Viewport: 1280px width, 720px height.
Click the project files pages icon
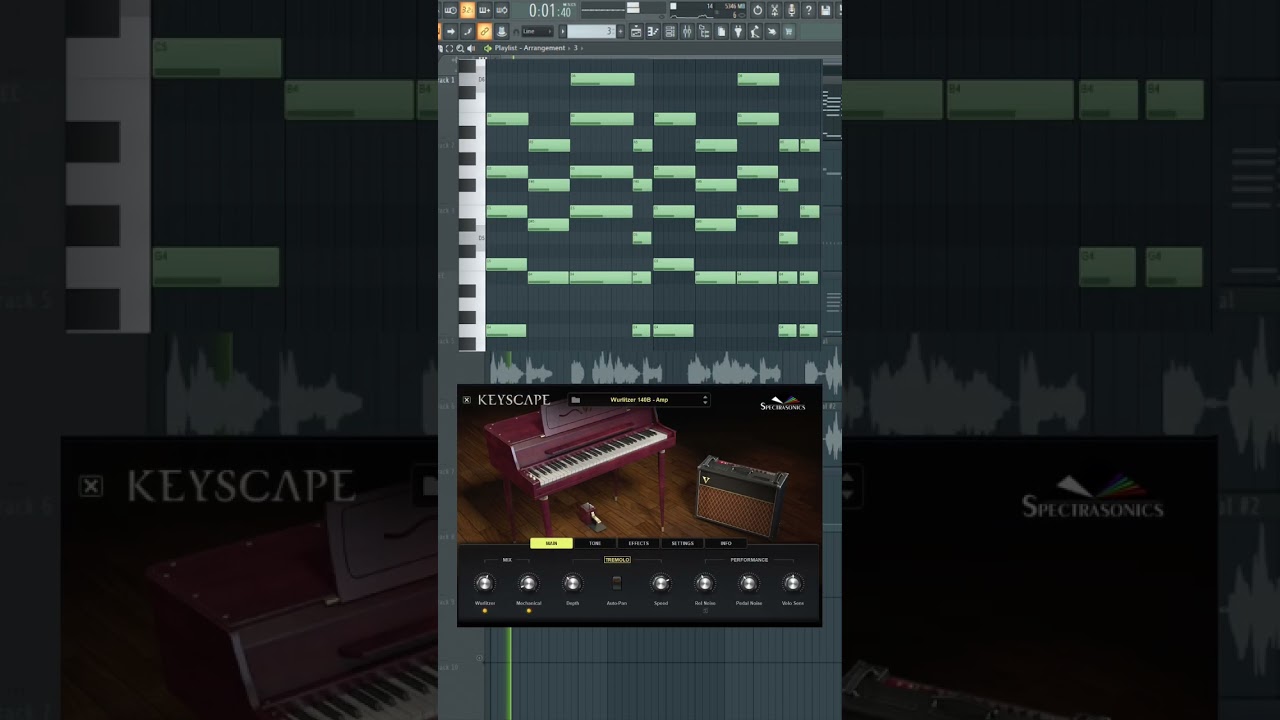click(721, 31)
